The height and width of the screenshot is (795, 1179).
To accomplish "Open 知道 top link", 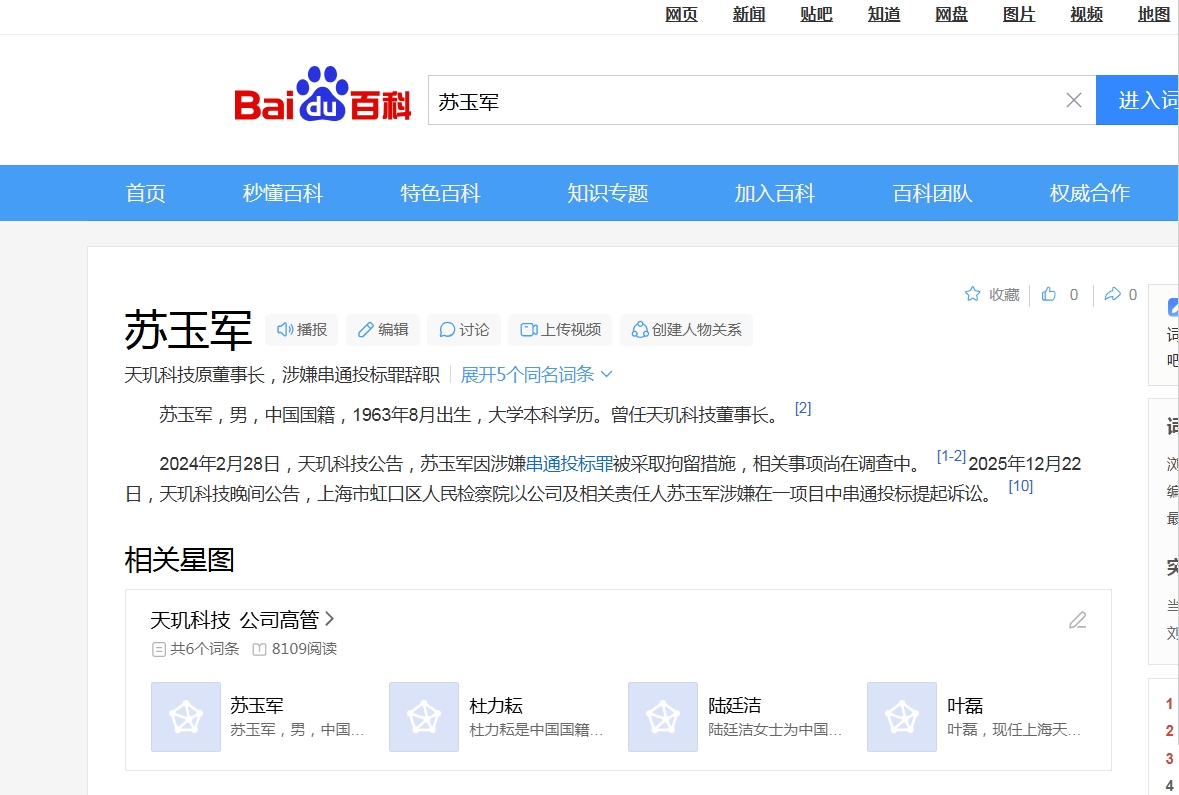I will (883, 14).
